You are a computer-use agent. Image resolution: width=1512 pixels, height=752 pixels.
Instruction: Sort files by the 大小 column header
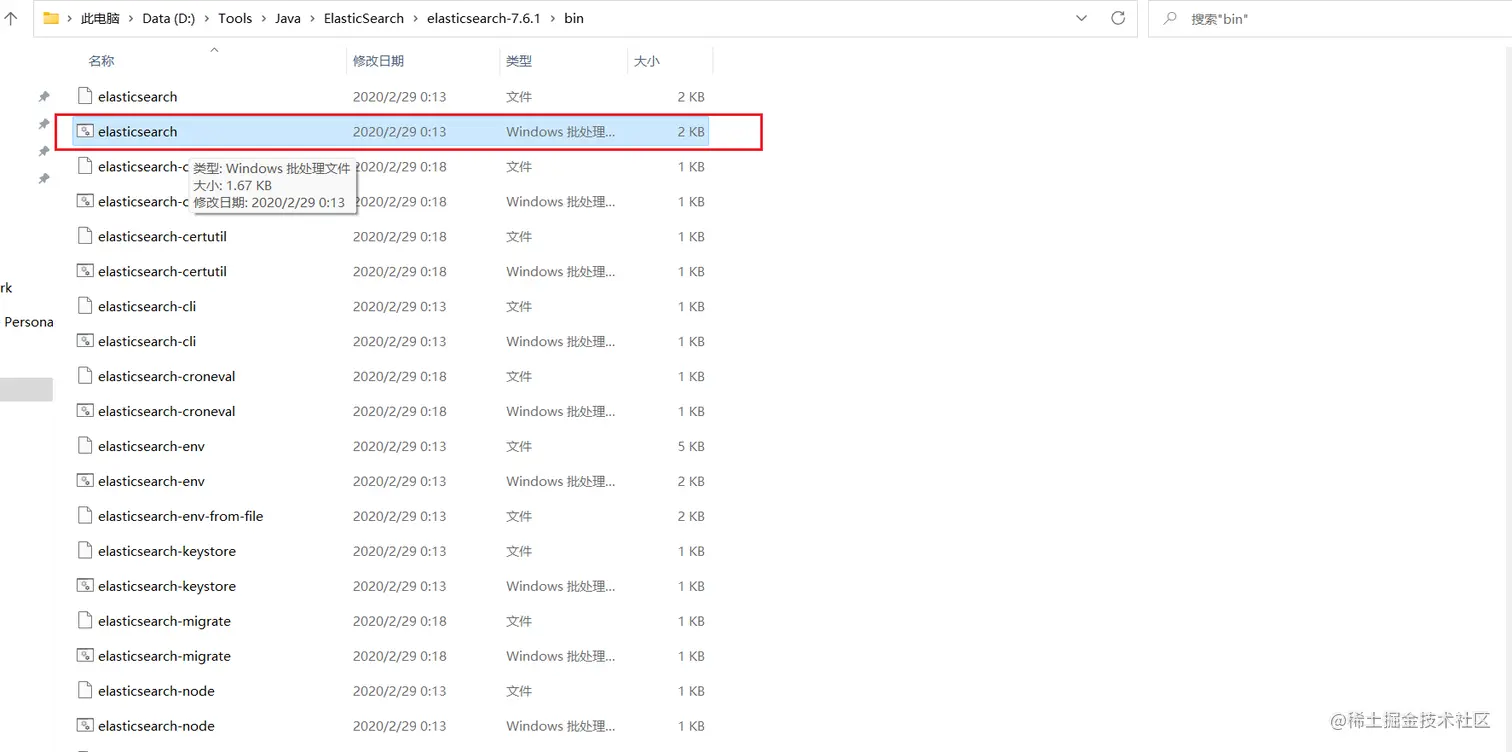(646, 61)
